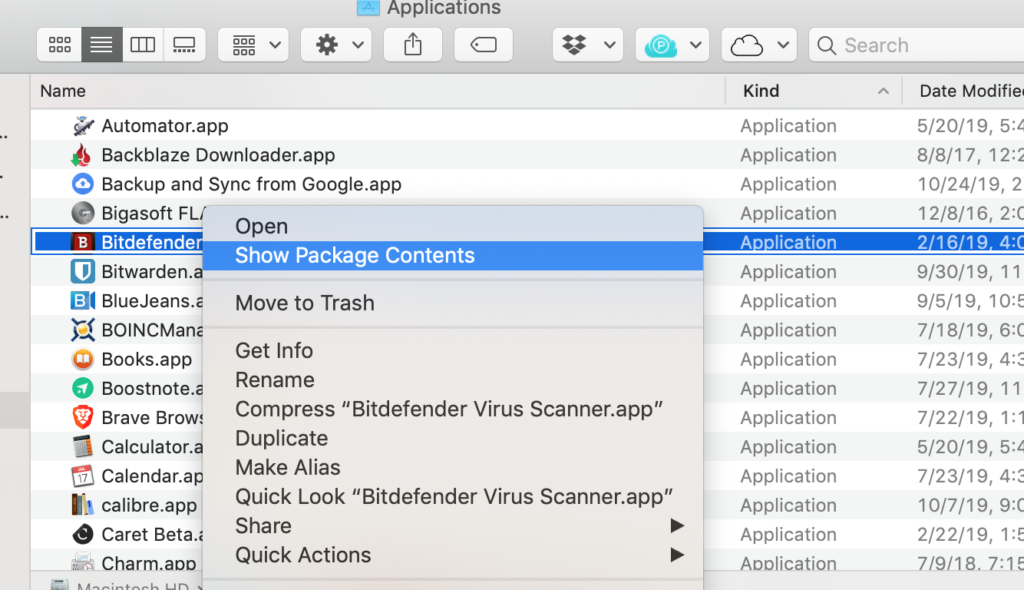Expand the Quick Actions submenu
The width and height of the screenshot is (1024, 590).
tap(453, 555)
